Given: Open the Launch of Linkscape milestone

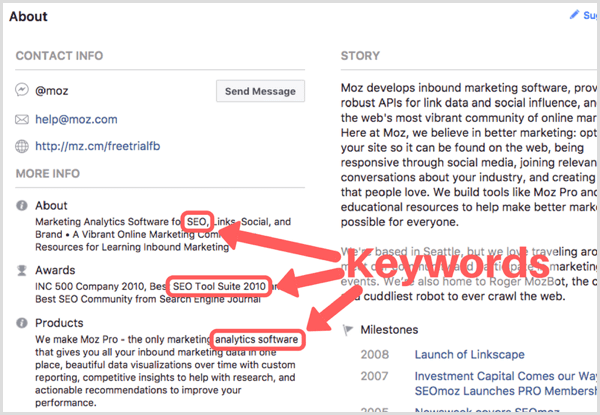Looking at the screenshot, I should [470, 355].
